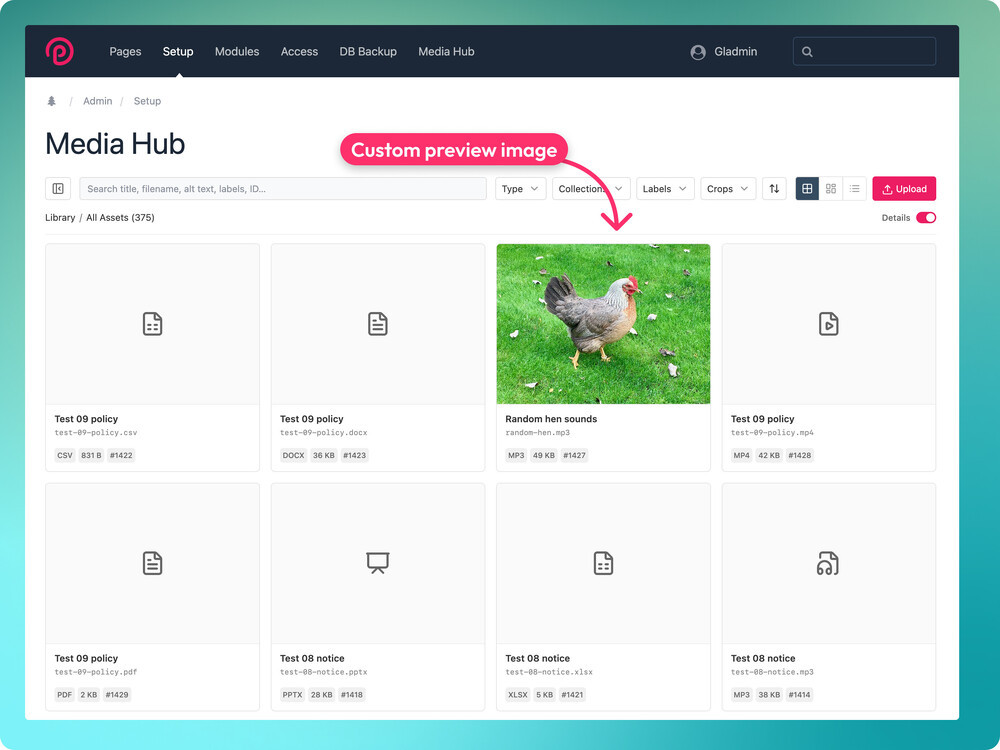The height and width of the screenshot is (750, 1000).
Task: Open the Crops filter dropdown
Action: click(728, 189)
